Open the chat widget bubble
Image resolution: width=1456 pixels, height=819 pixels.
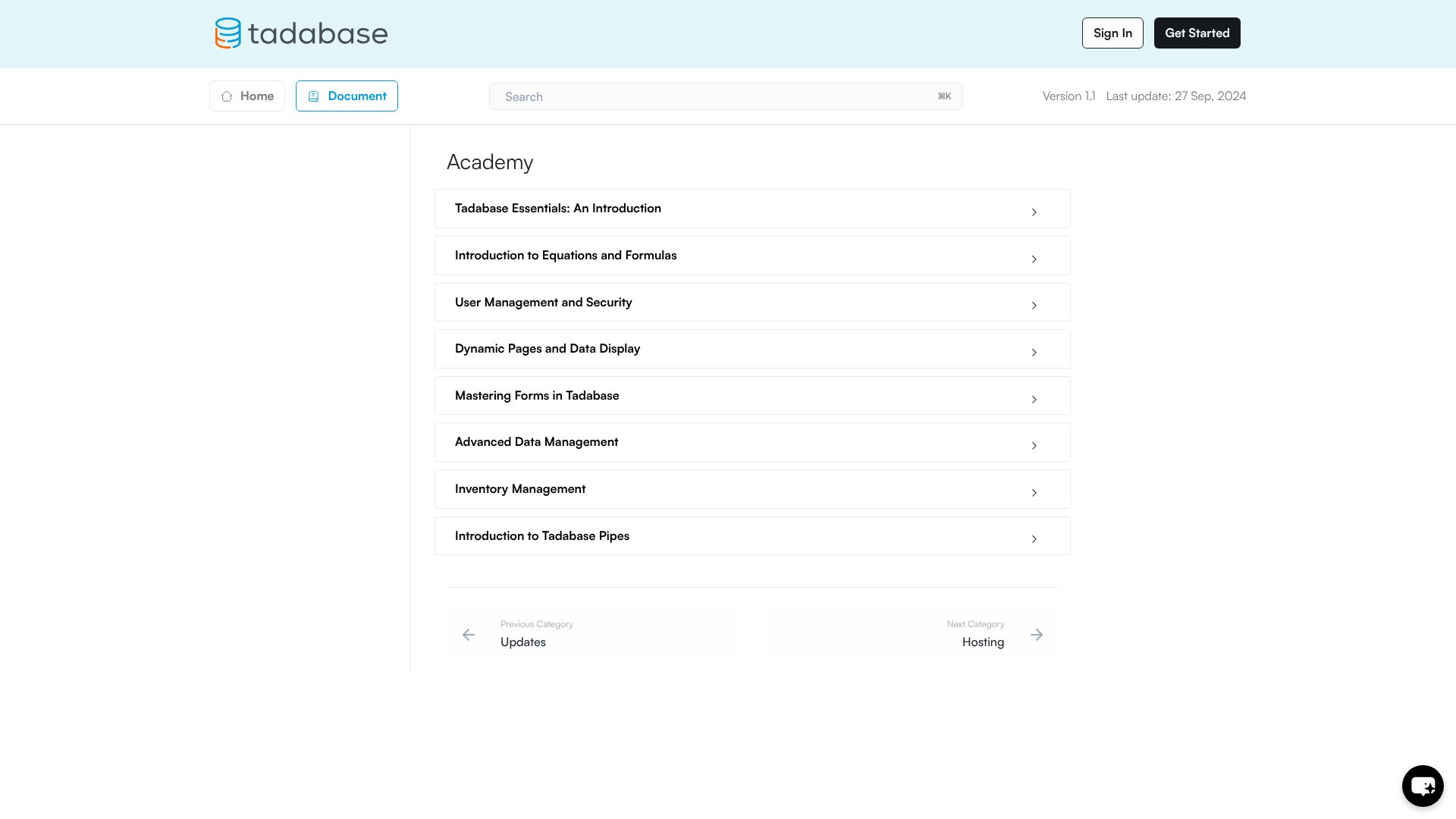pyautogui.click(x=1423, y=786)
